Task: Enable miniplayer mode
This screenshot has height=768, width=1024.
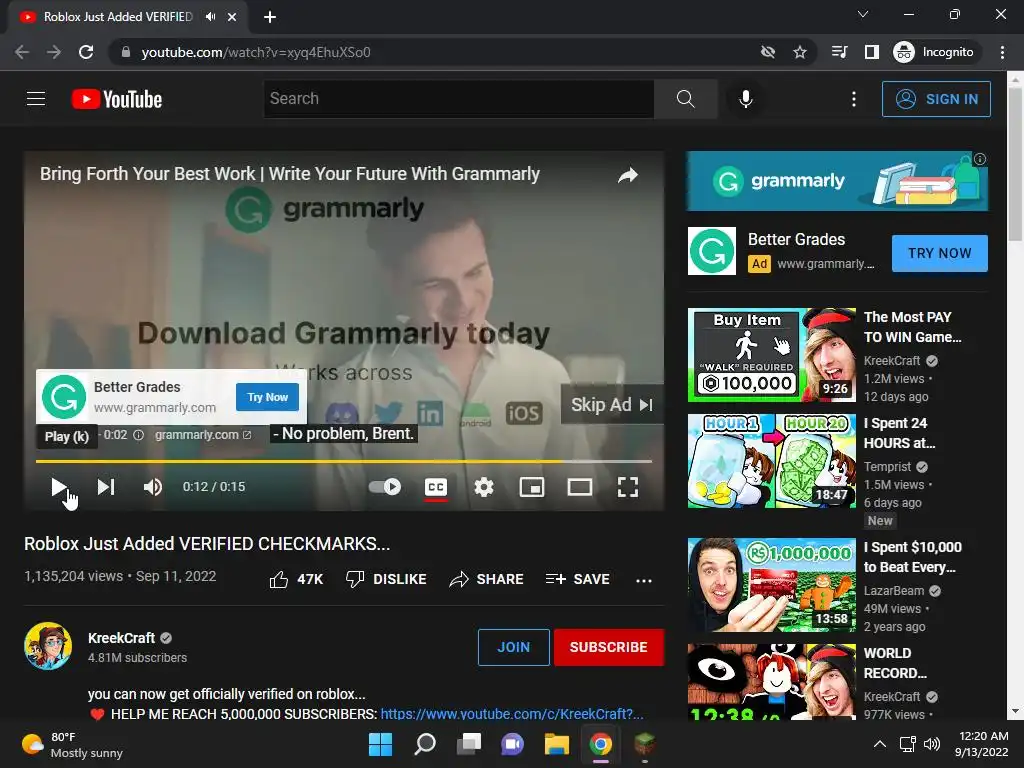Action: (x=532, y=487)
